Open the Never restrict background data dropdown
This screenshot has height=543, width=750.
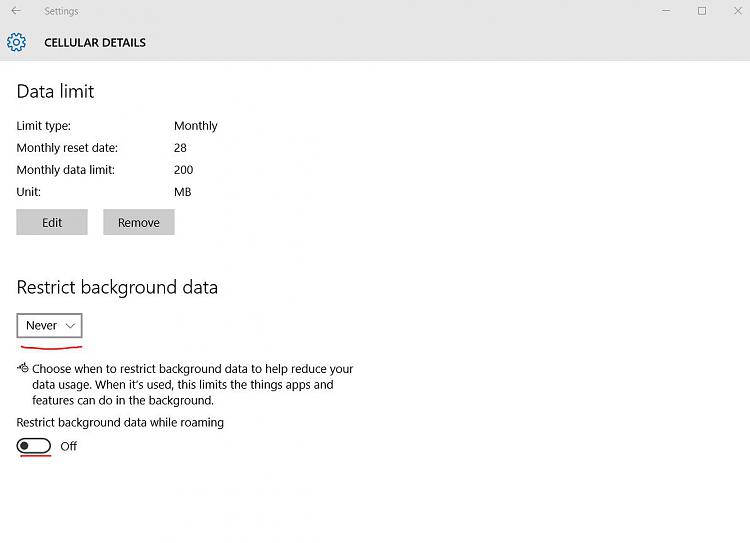[x=49, y=325]
